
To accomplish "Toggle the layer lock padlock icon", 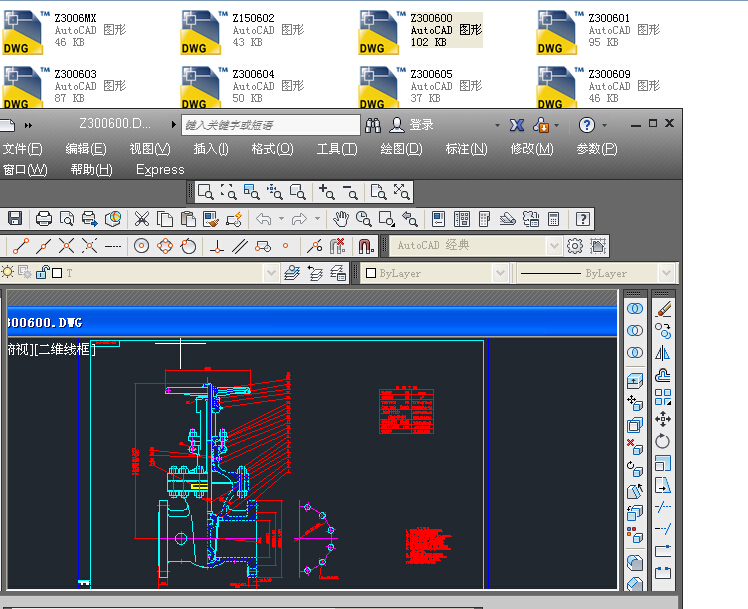I will tap(42, 273).
